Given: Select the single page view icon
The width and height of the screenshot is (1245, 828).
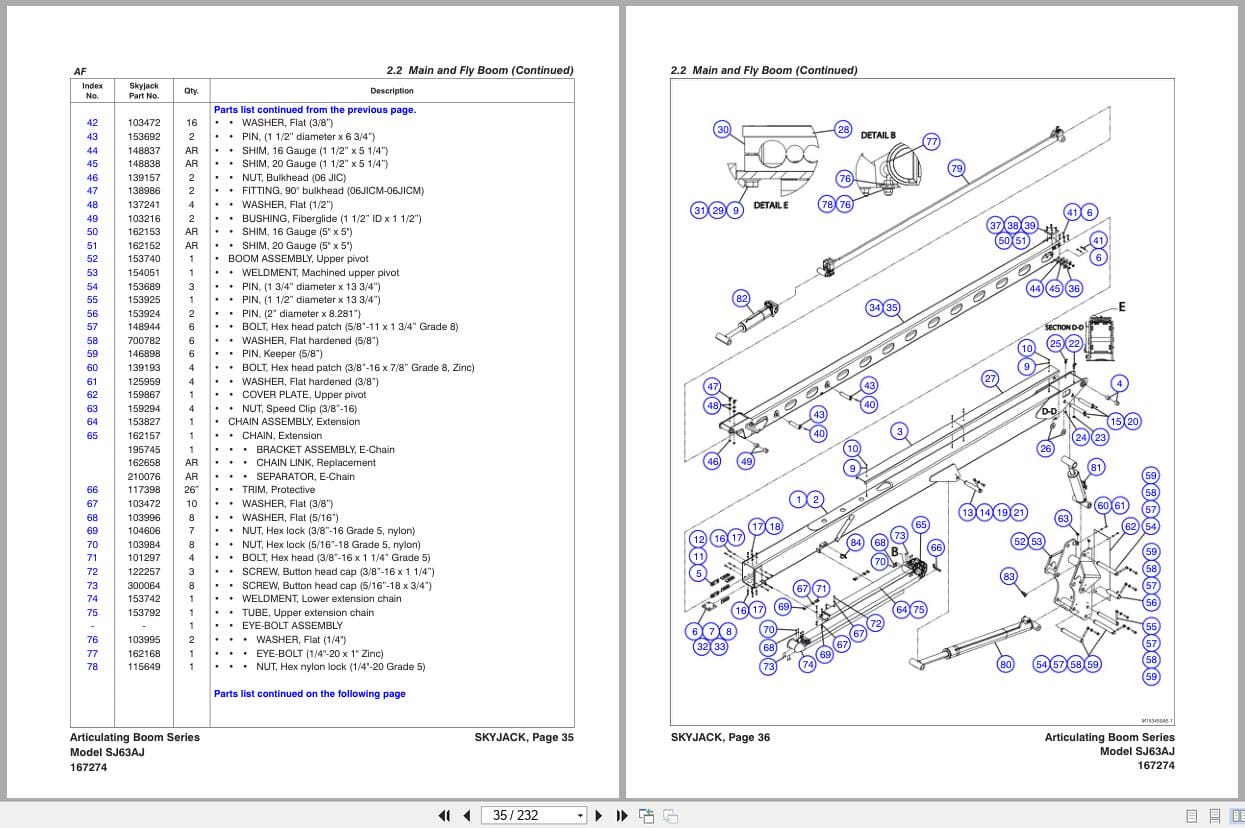Looking at the screenshot, I should 1191,815.
